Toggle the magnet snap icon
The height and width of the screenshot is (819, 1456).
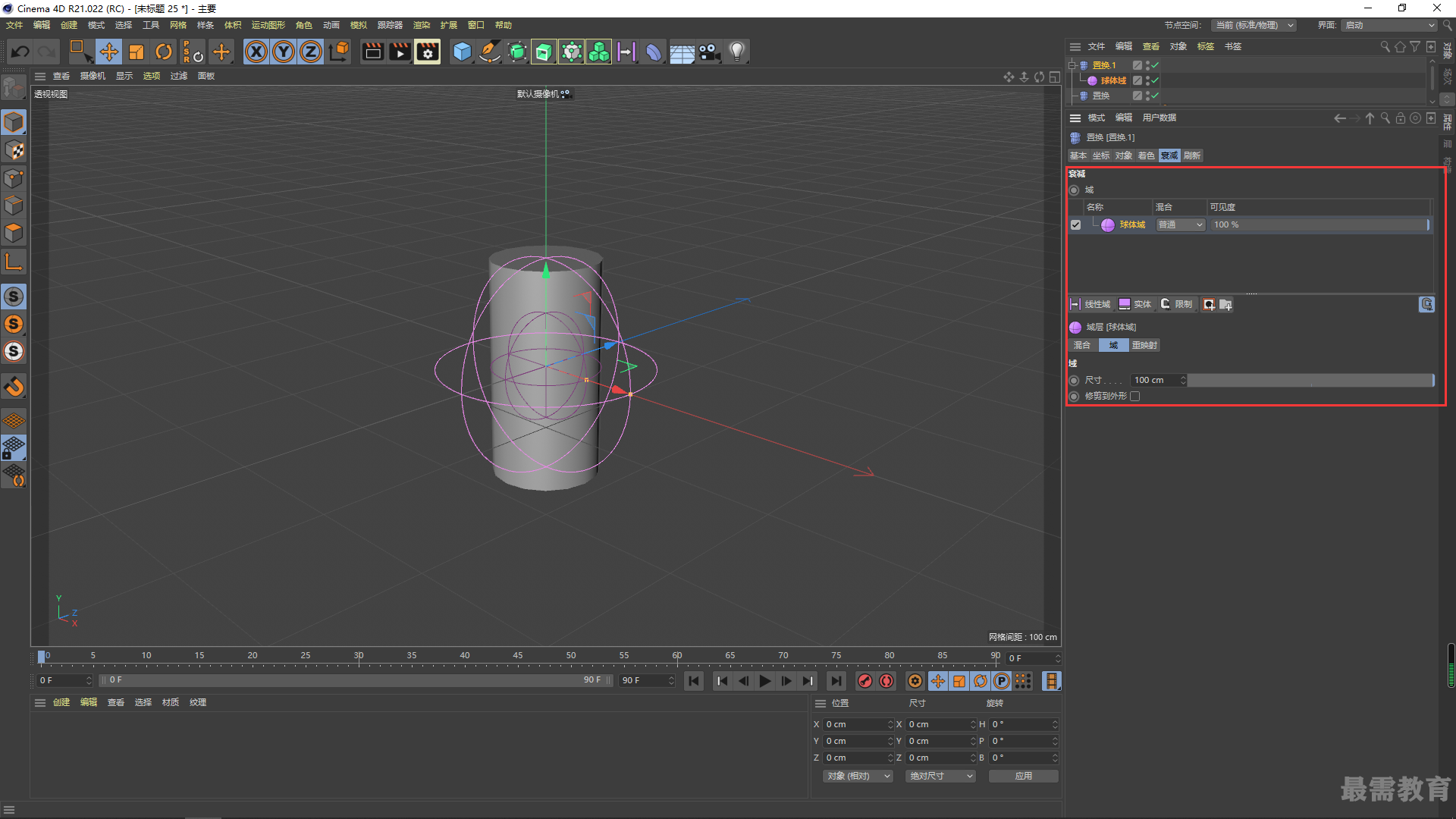14,387
